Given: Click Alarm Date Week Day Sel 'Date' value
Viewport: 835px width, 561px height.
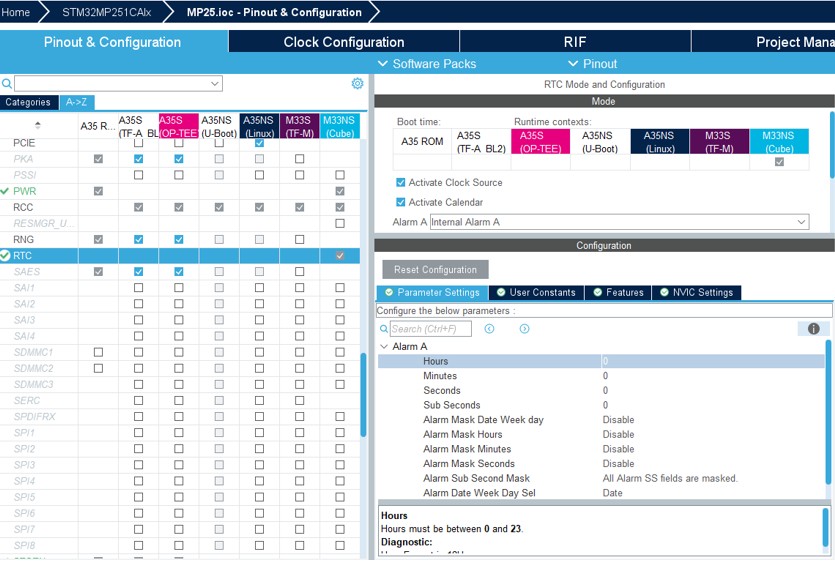Looking at the screenshot, I should [612, 493].
